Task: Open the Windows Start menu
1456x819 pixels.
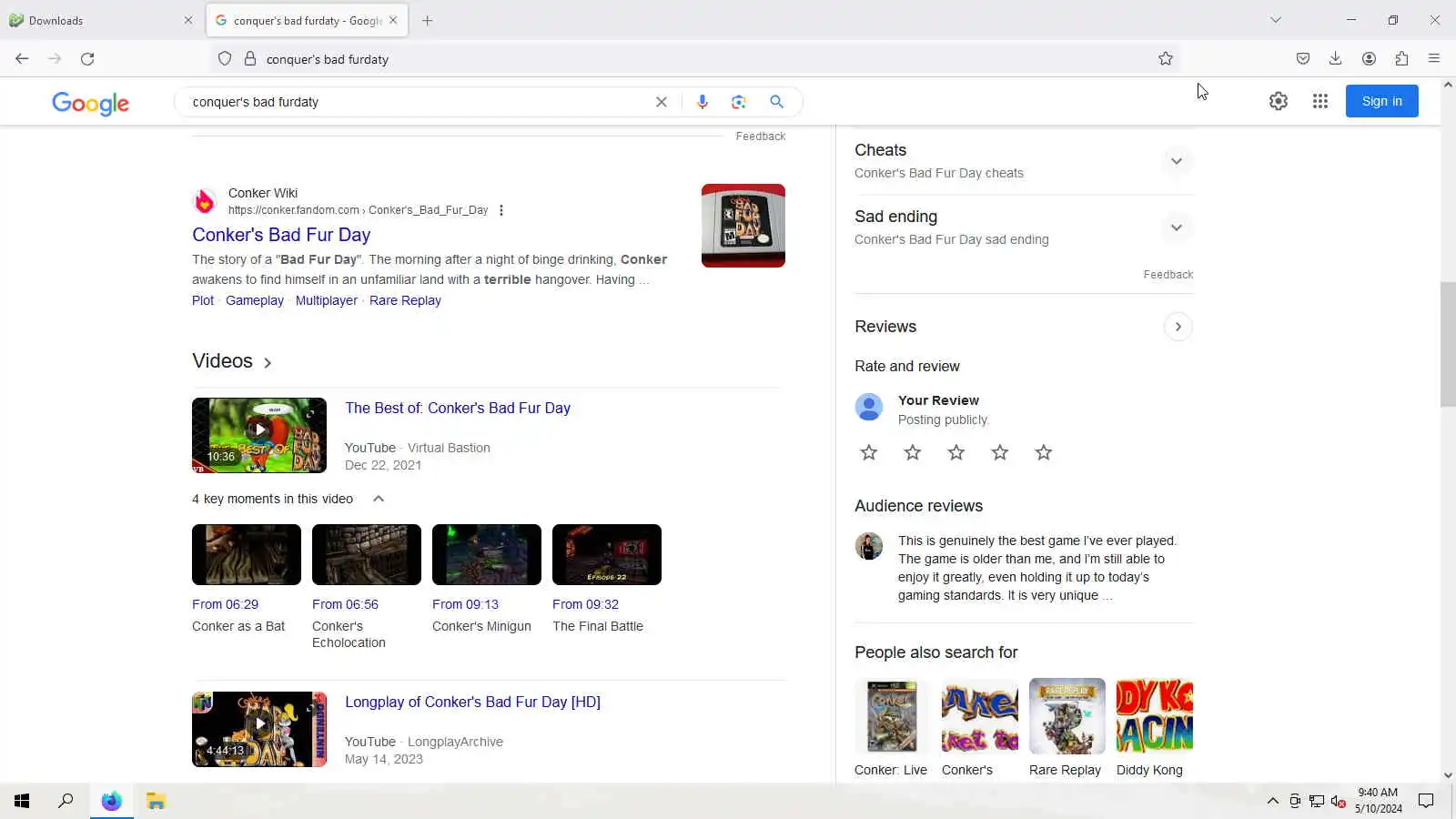Action: 22,801
